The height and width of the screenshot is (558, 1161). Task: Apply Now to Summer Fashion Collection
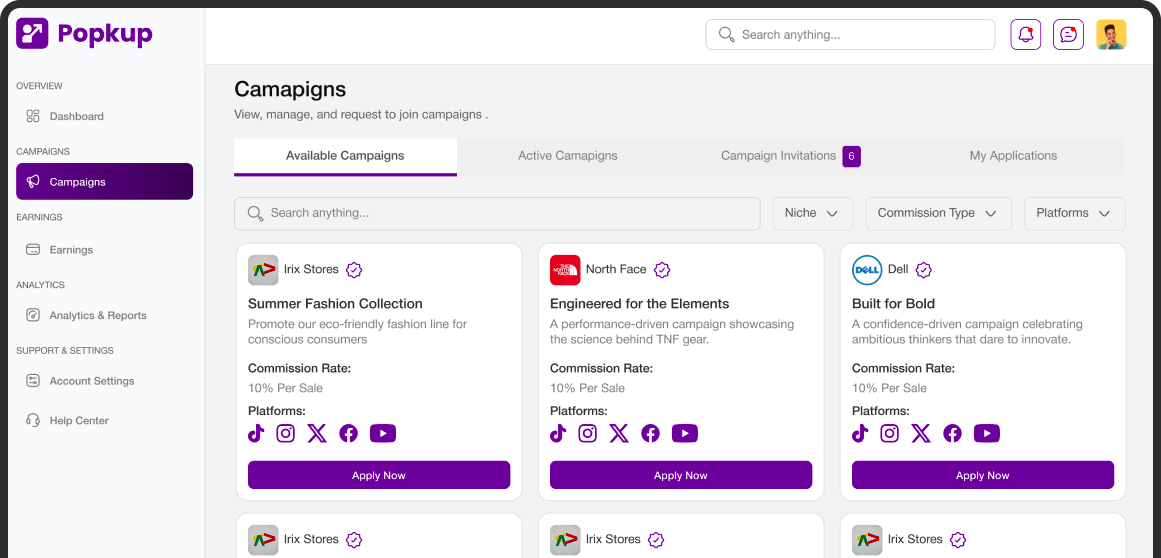[x=379, y=475]
